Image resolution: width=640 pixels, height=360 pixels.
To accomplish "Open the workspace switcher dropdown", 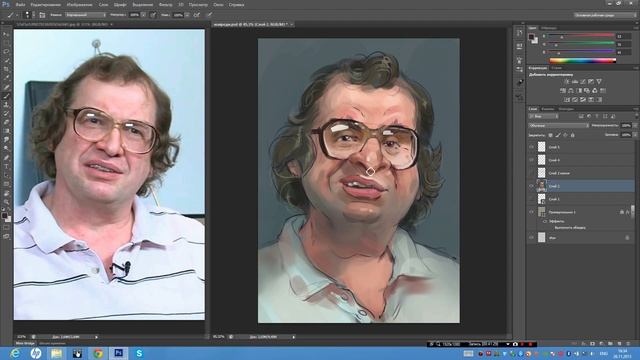I will 605,15.
